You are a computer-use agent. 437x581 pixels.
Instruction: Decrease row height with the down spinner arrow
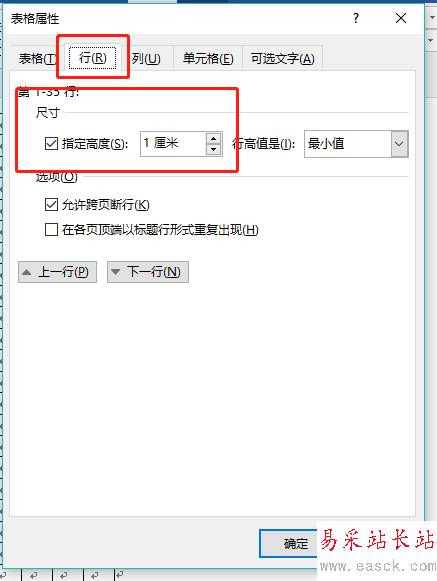click(x=213, y=150)
